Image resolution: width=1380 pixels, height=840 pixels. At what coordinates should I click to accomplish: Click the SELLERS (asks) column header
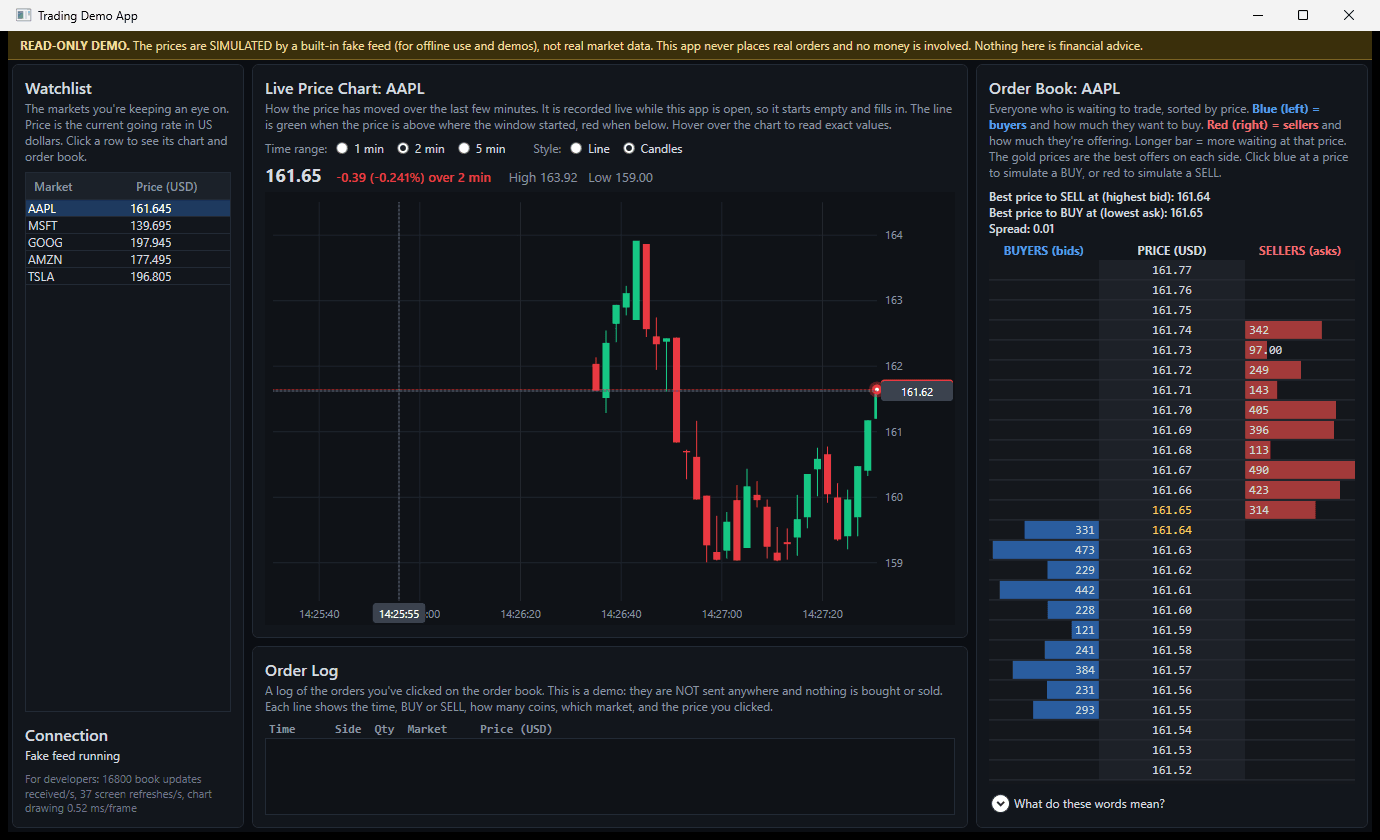pos(1299,251)
